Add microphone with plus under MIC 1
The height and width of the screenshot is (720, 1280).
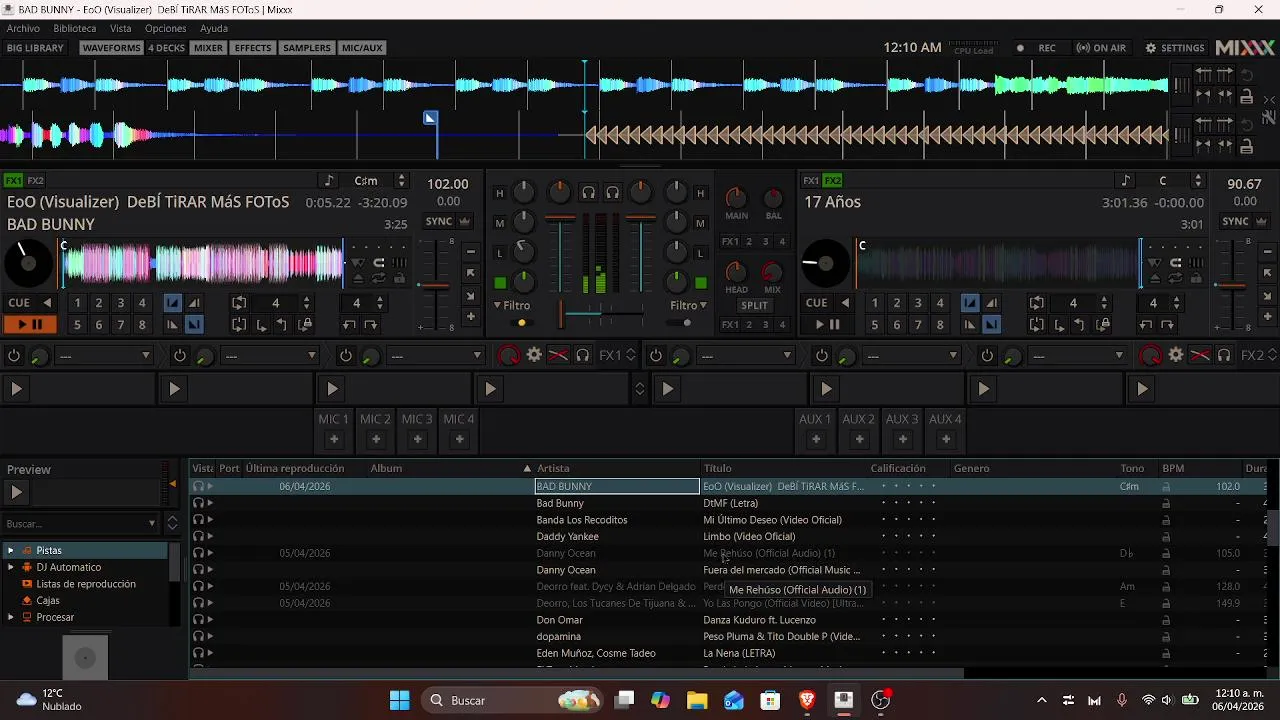[333, 439]
